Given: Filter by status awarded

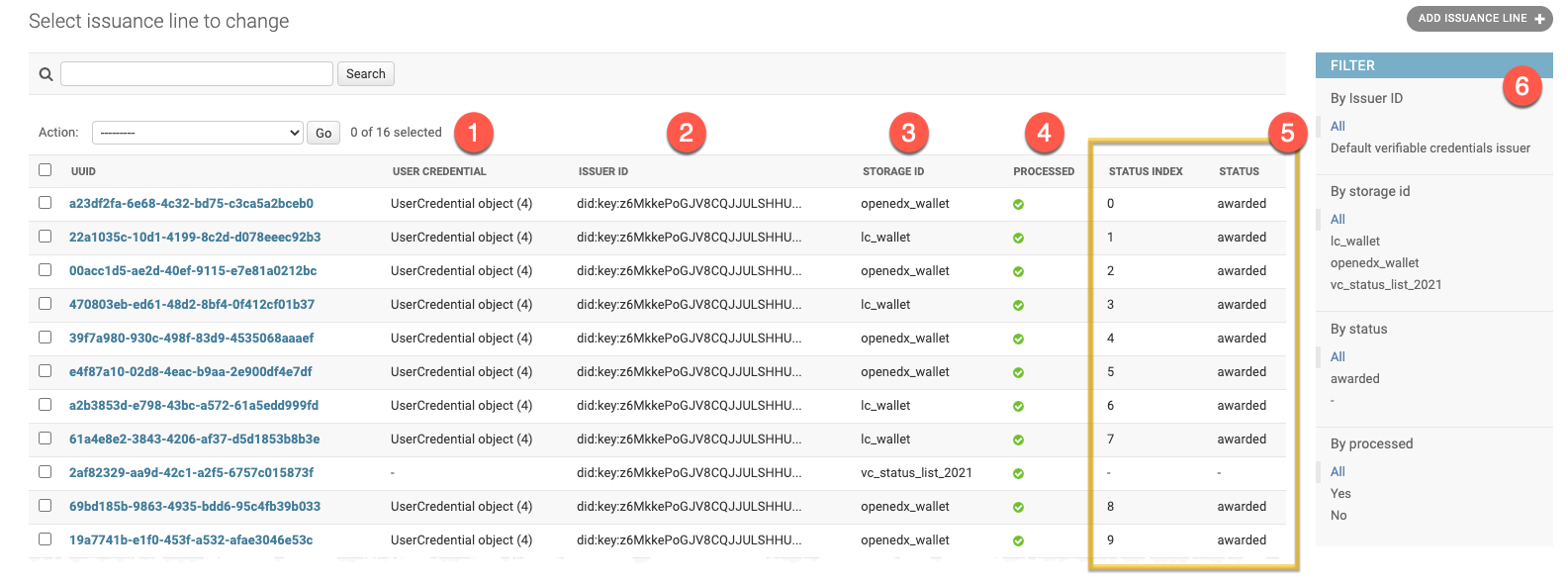Looking at the screenshot, I should 1354,378.
